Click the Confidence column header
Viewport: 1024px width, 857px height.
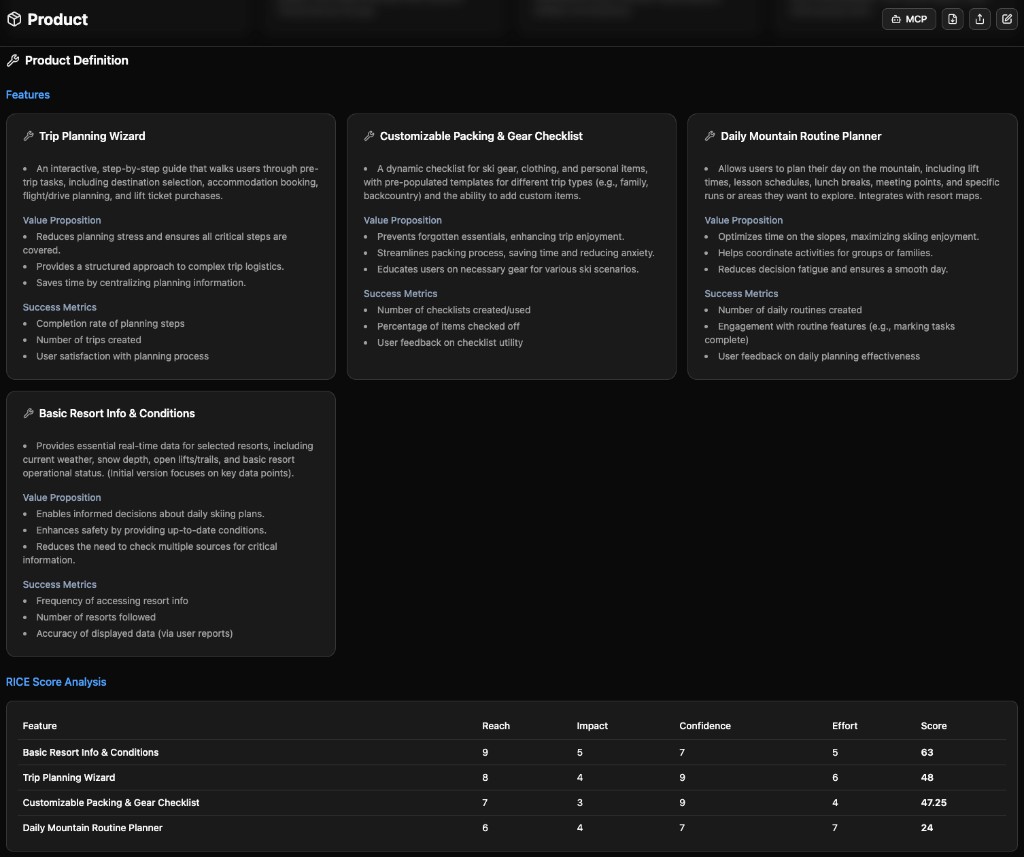tap(704, 726)
